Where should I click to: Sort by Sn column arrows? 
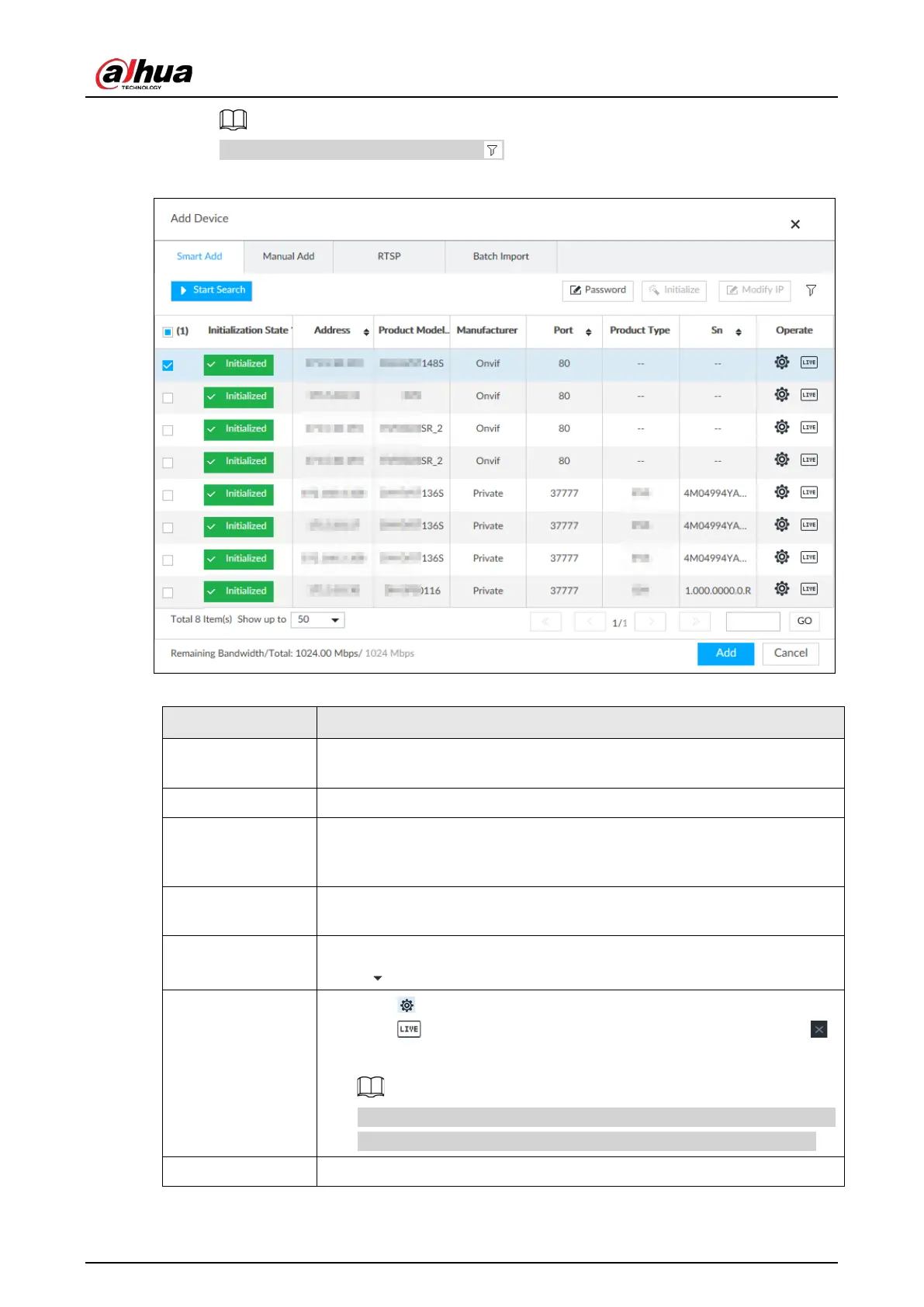tap(739, 332)
